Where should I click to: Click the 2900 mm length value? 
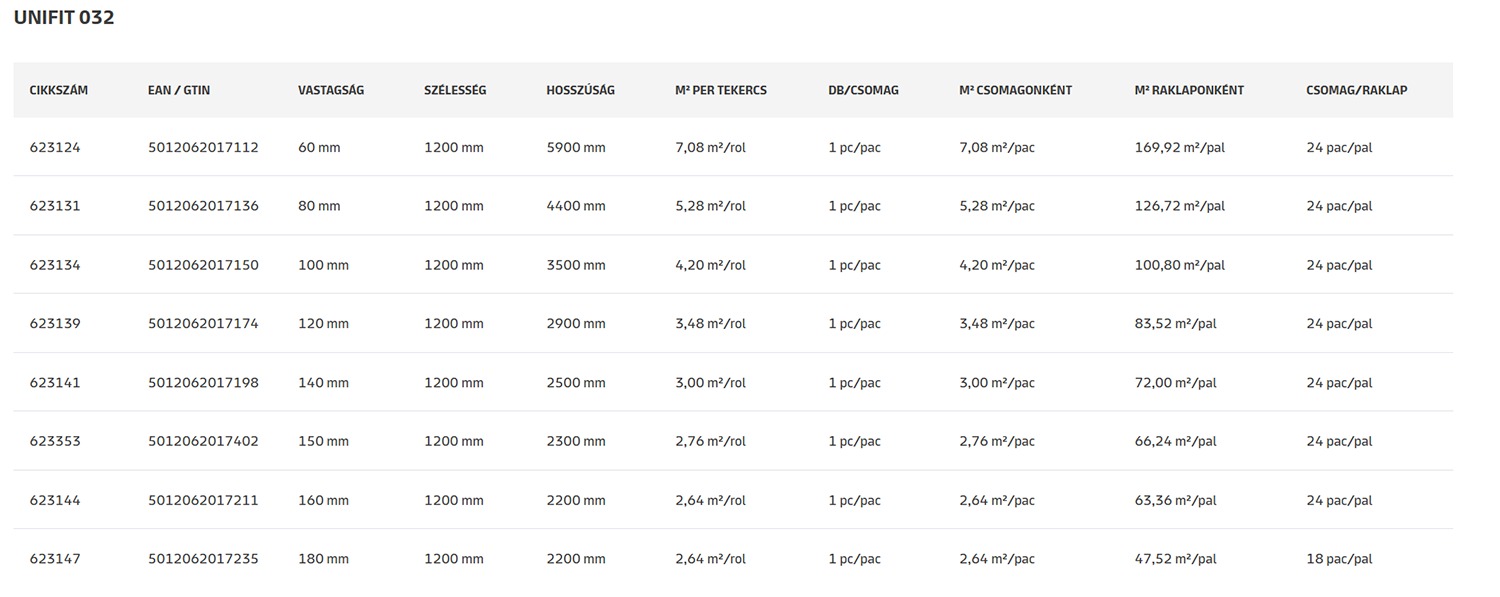tap(576, 324)
